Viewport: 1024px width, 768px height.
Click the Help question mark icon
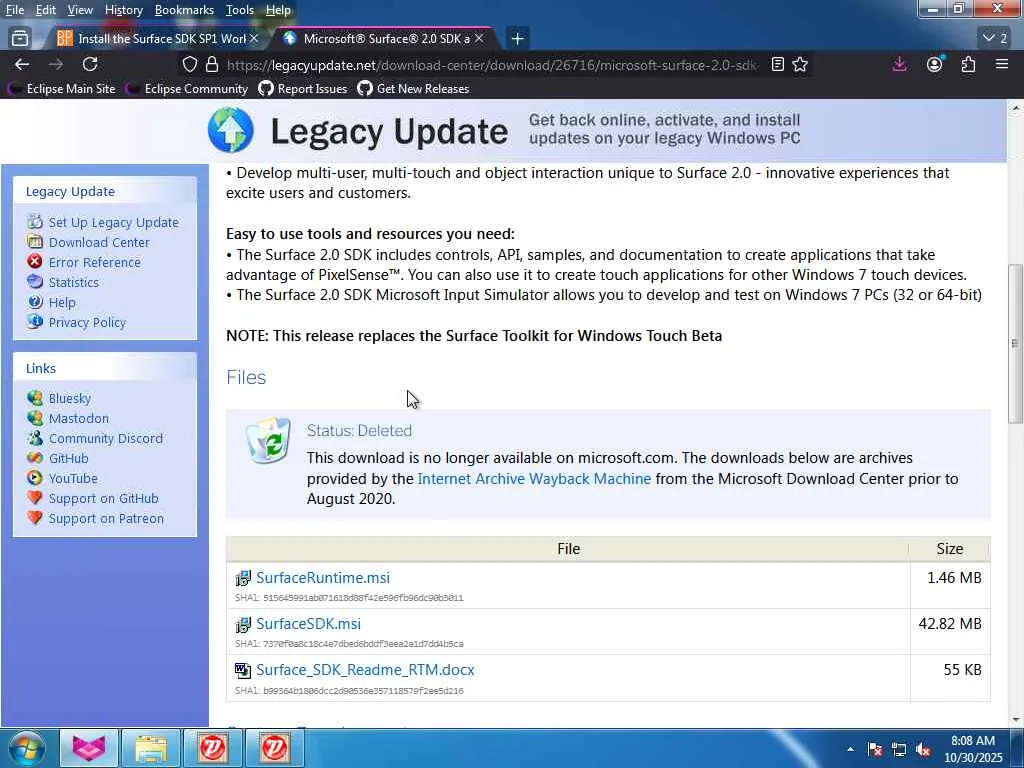pyautogui.click(x=35, y=302)
